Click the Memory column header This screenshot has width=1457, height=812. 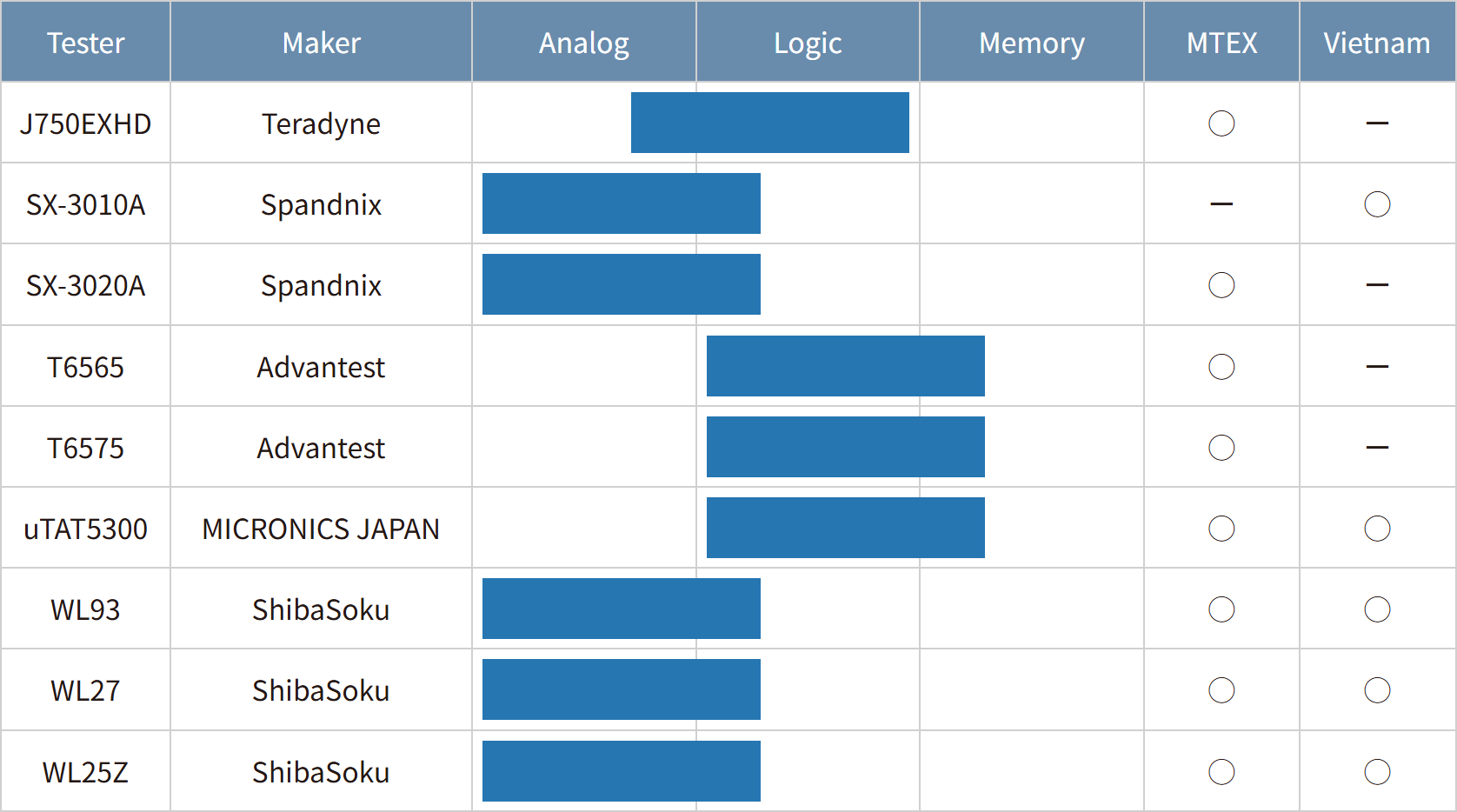pos(1031,43)
